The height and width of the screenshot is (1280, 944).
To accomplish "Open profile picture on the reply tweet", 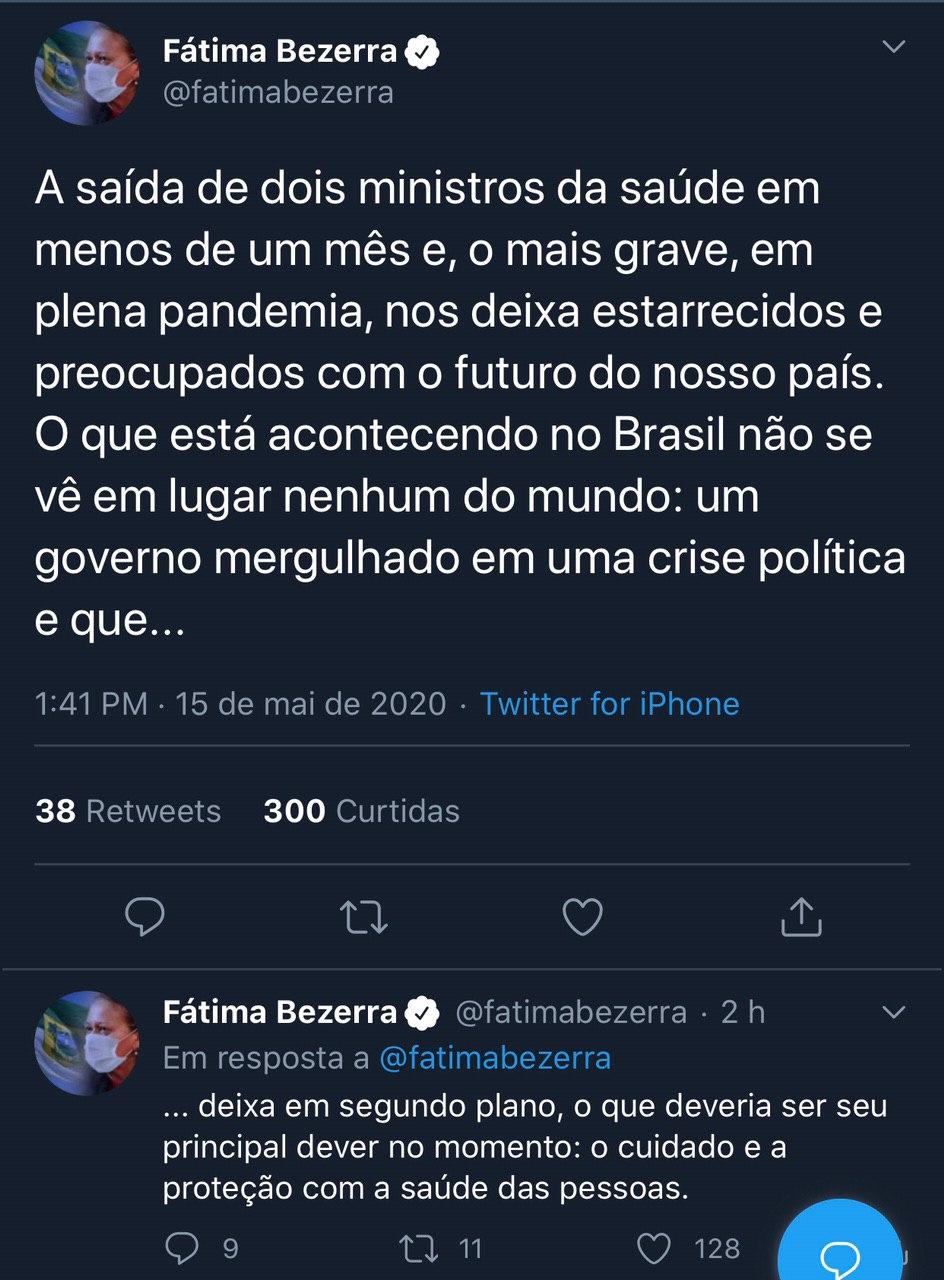I will [86, 1042].
